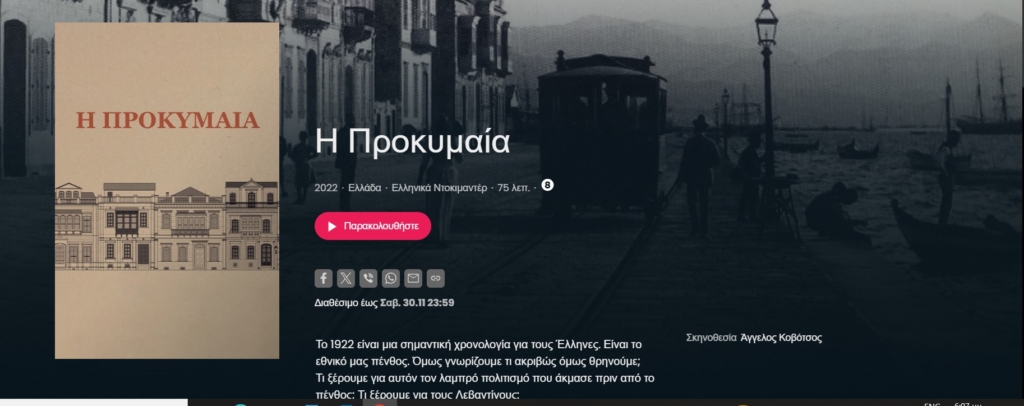The width and height of the screenshot is (1024, 406).
Task: Copy the film's link with the chain icon
Action: coord(436,279)
